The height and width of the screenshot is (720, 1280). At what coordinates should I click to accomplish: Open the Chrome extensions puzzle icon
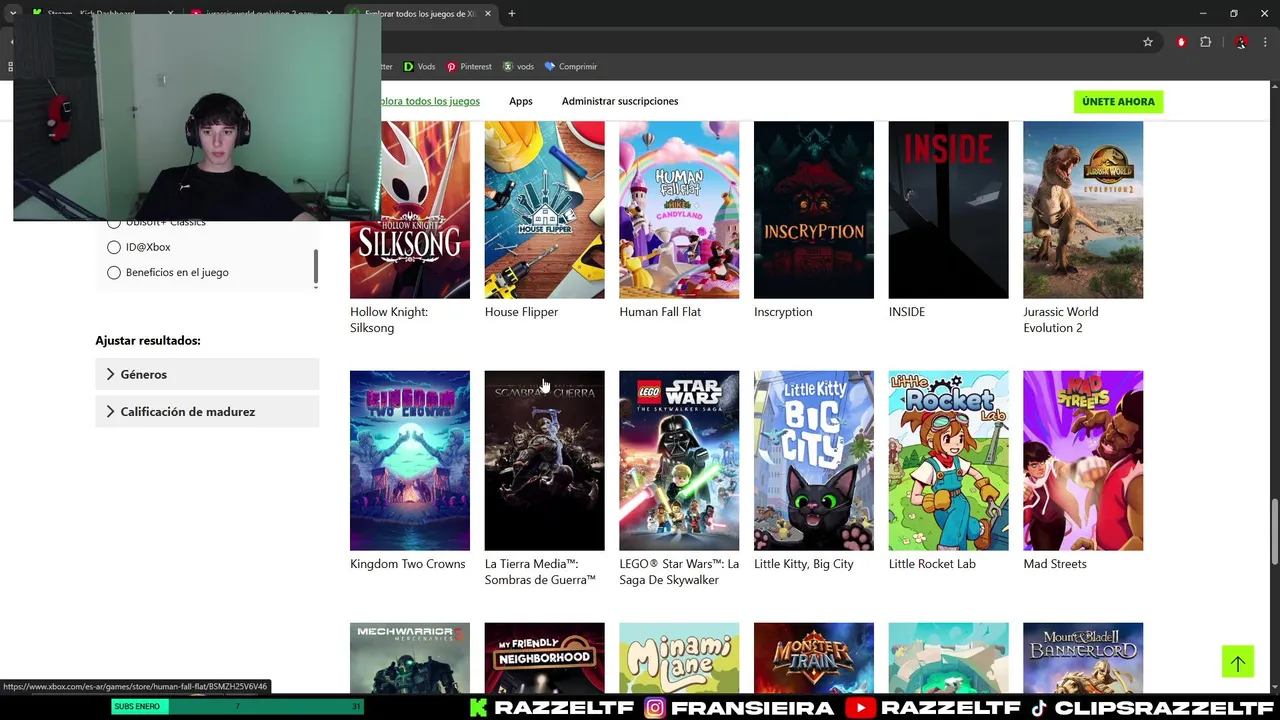pos(1205,42)
